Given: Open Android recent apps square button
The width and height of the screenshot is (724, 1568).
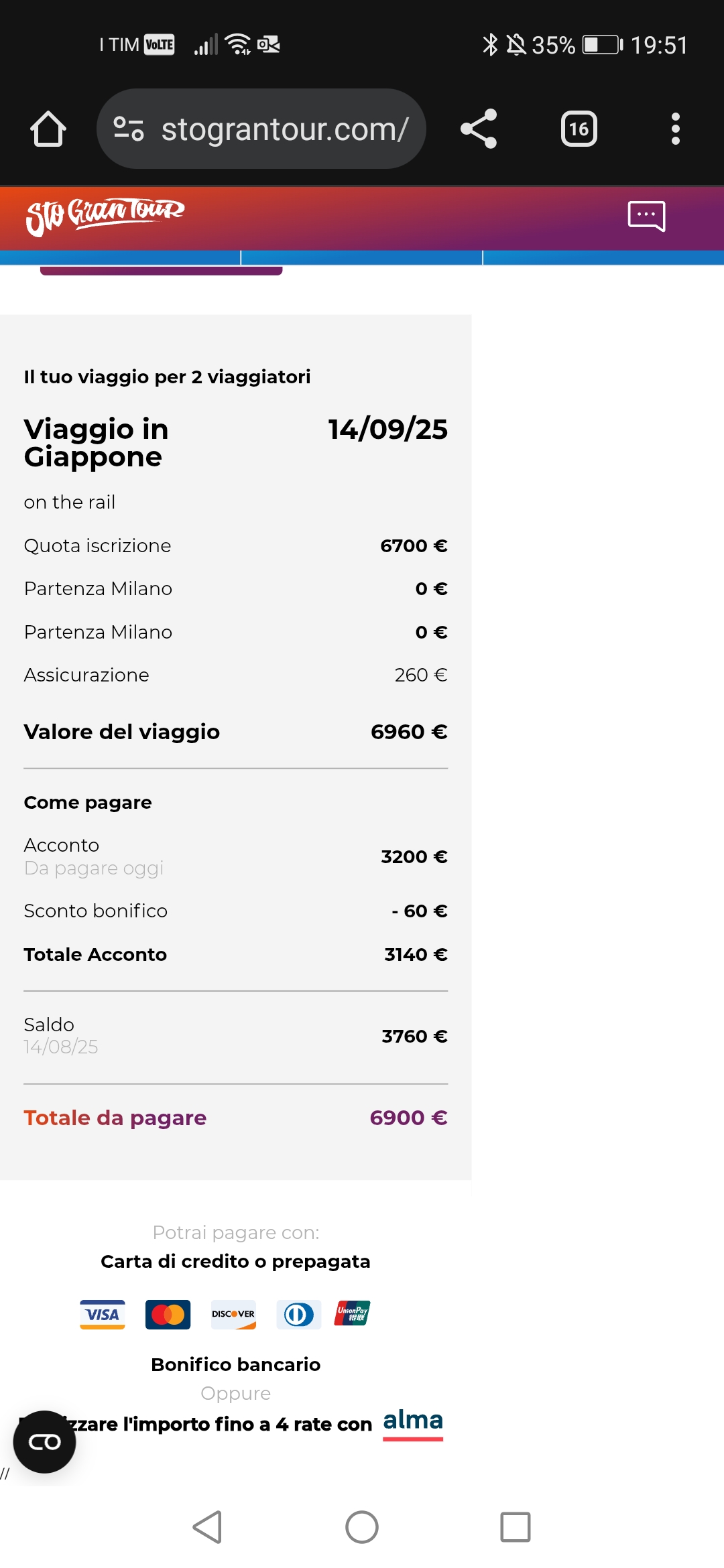Looking at the screenshot, I should pyautogui.click(x=516, y=1527).
